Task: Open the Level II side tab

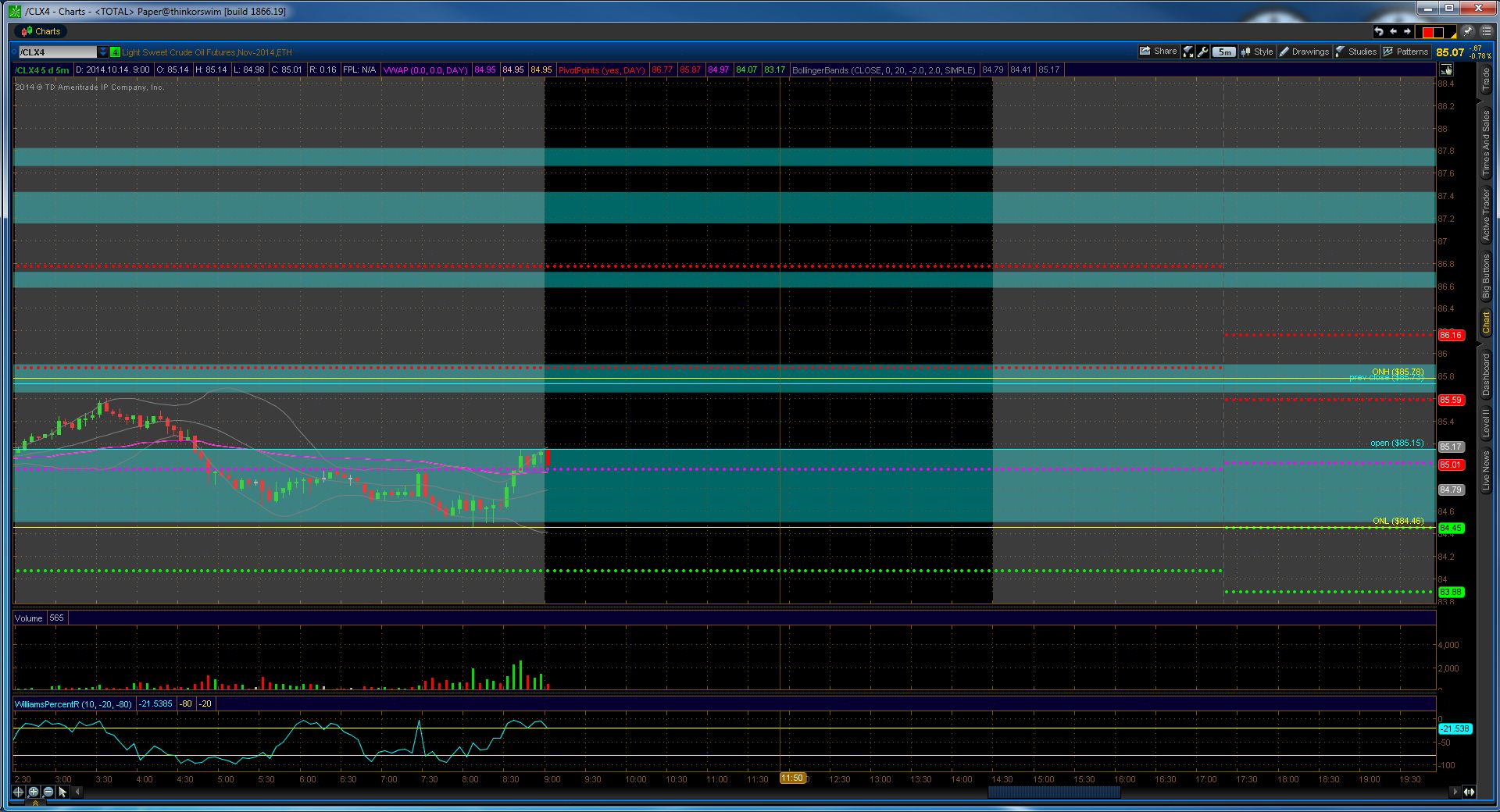Action: click(1485, 424)
